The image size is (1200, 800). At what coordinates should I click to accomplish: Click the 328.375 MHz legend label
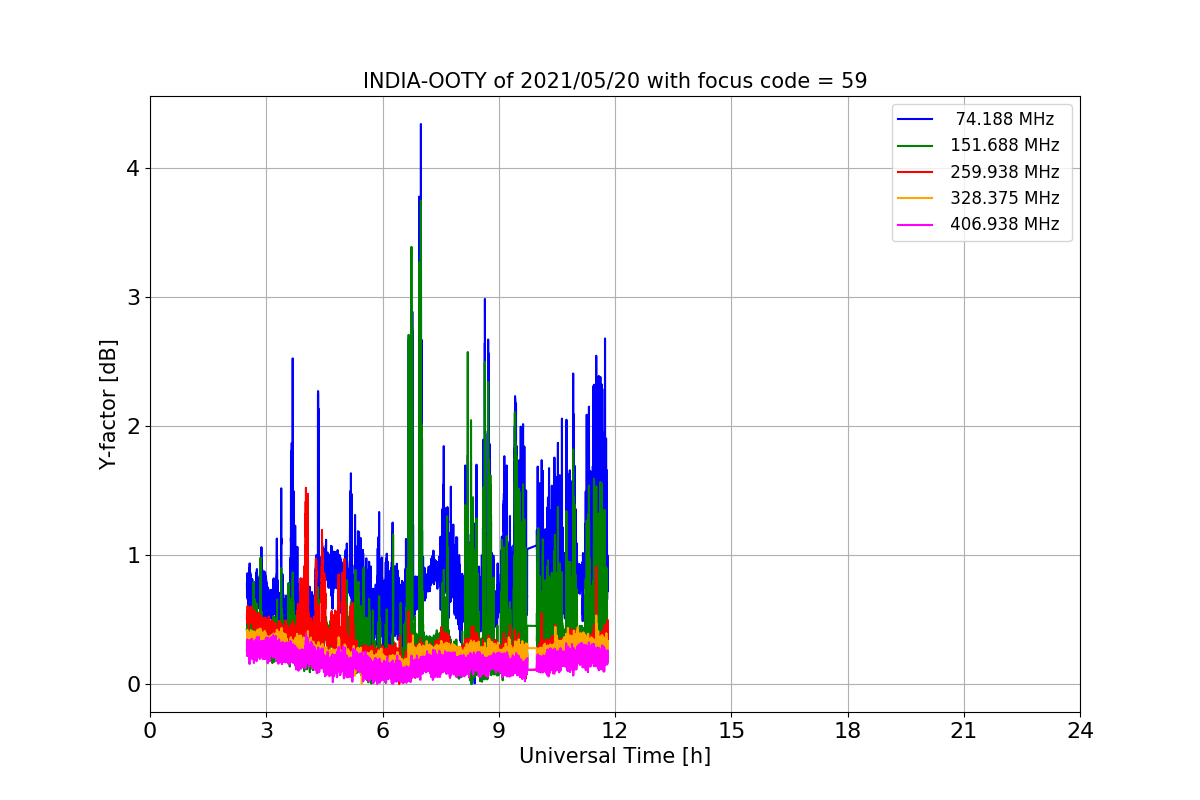pos(1005,198)
